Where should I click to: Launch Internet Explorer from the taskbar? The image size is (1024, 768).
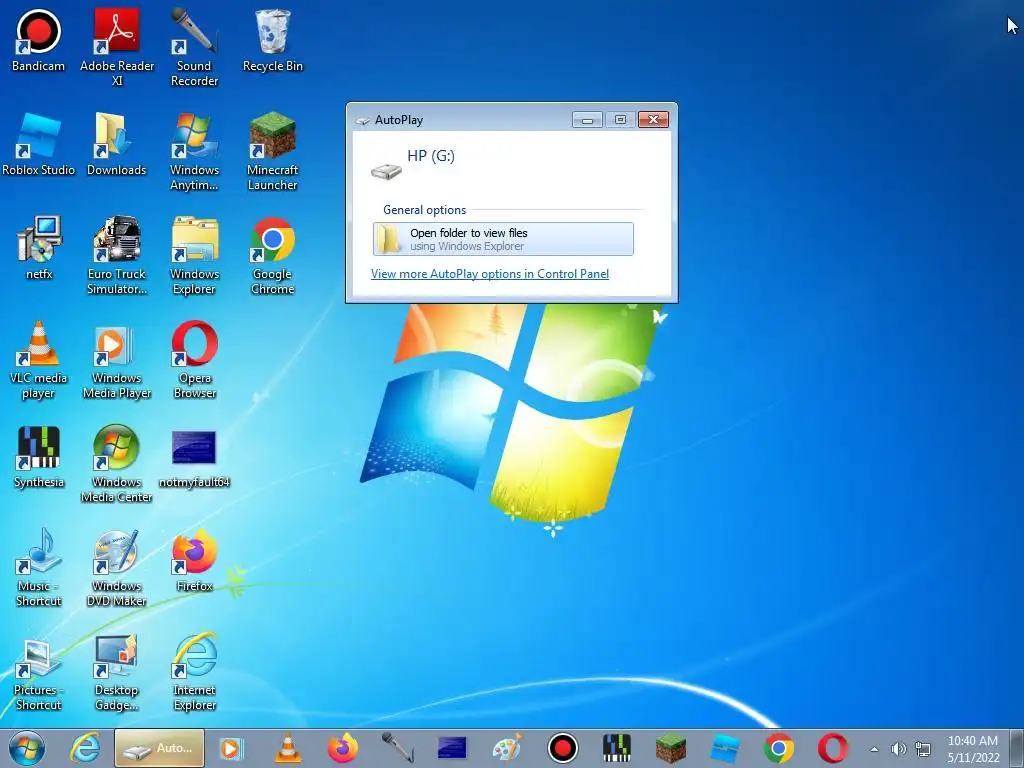point(85,748)
